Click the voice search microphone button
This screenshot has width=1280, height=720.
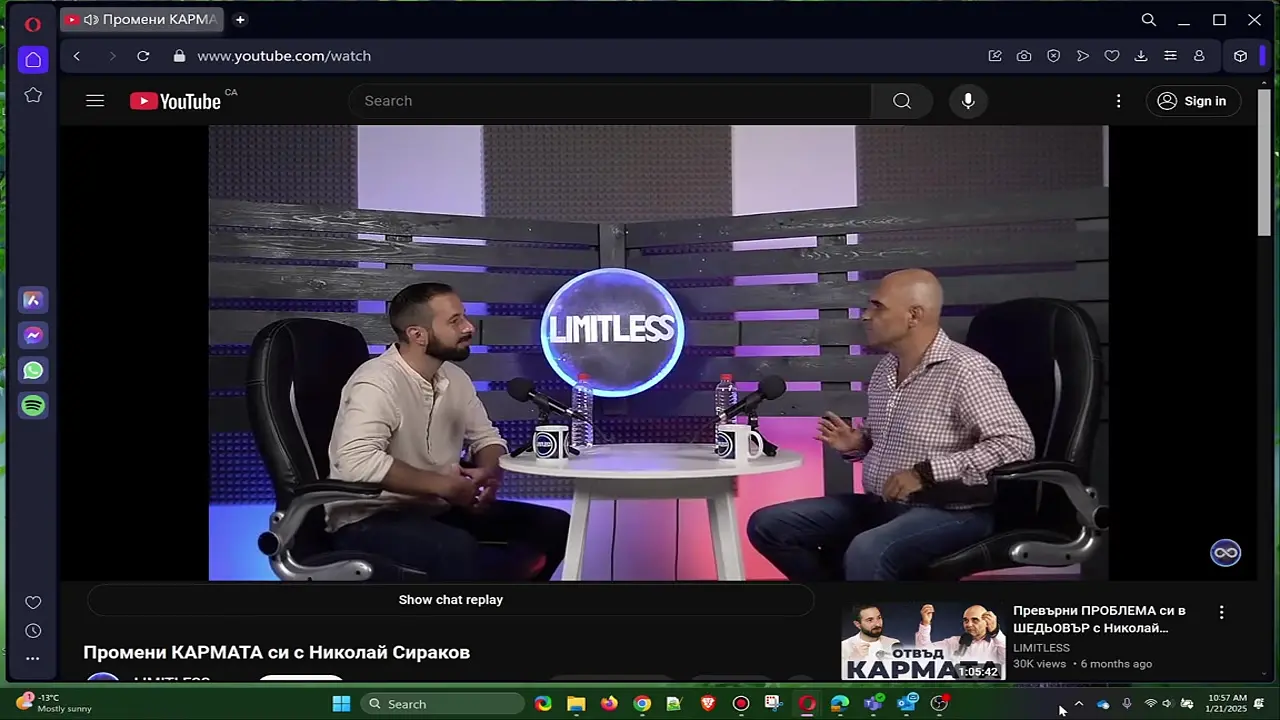pyautogui.click(x=967, y=101)
